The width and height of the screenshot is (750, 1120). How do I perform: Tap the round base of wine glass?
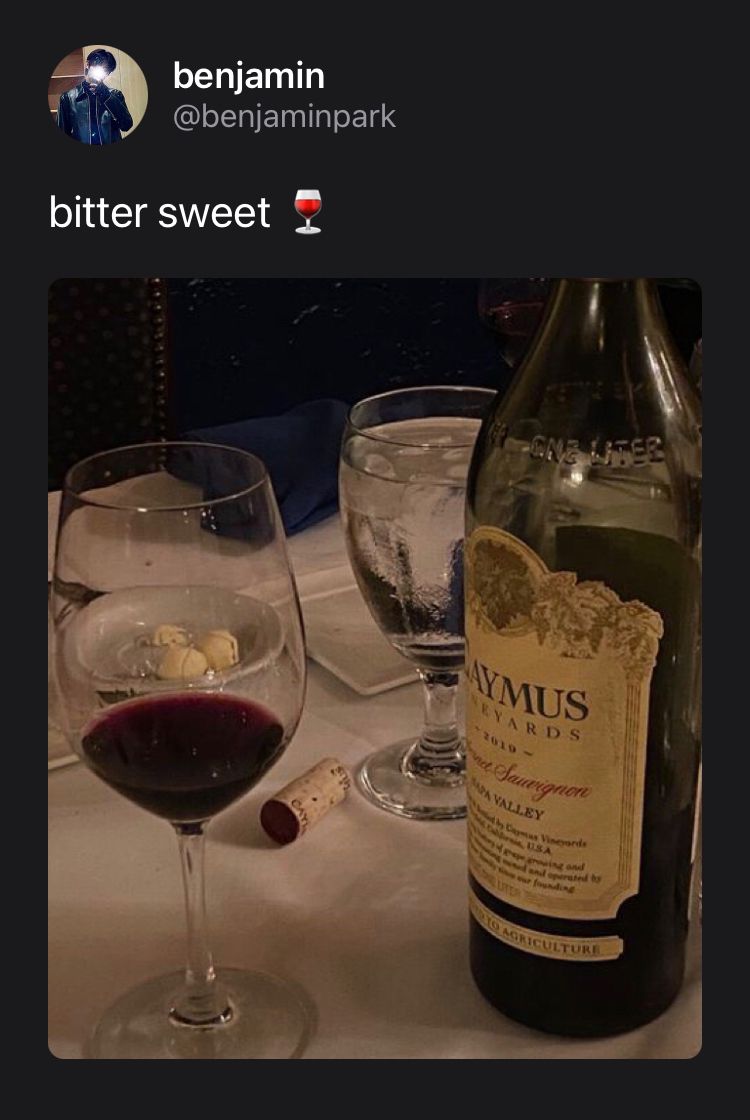click(201, 1014)
